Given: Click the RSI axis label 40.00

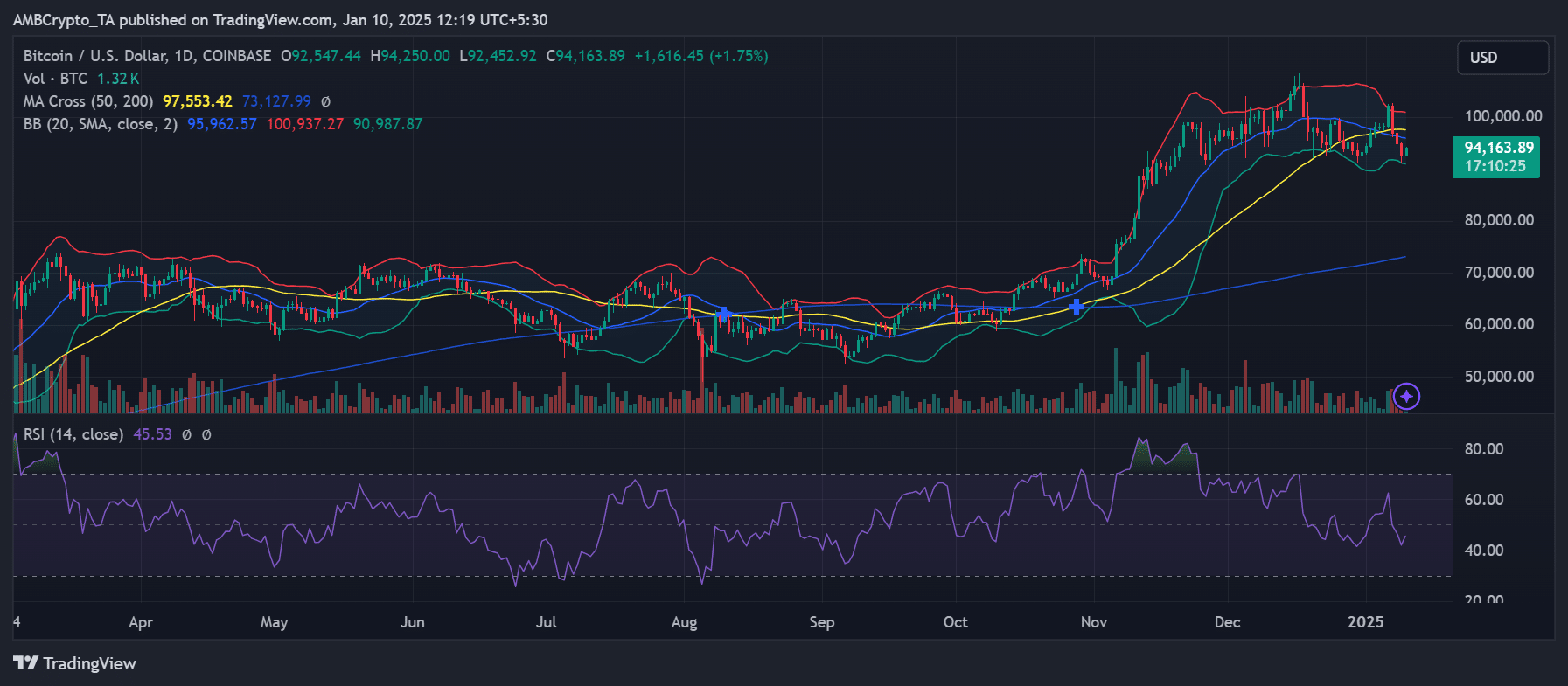Looking at the screenshot, I should (x=1484, y=551).
